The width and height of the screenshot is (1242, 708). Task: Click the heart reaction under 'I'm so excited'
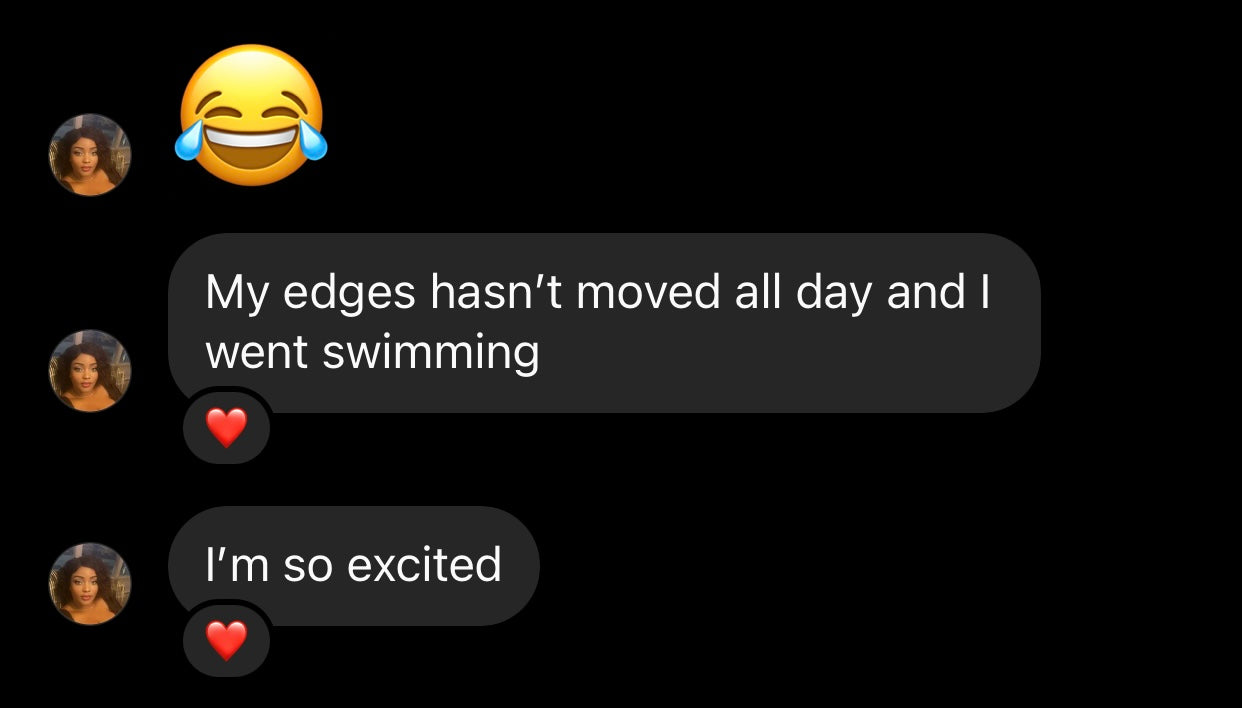pyautogui.click(x=226, y=640)
